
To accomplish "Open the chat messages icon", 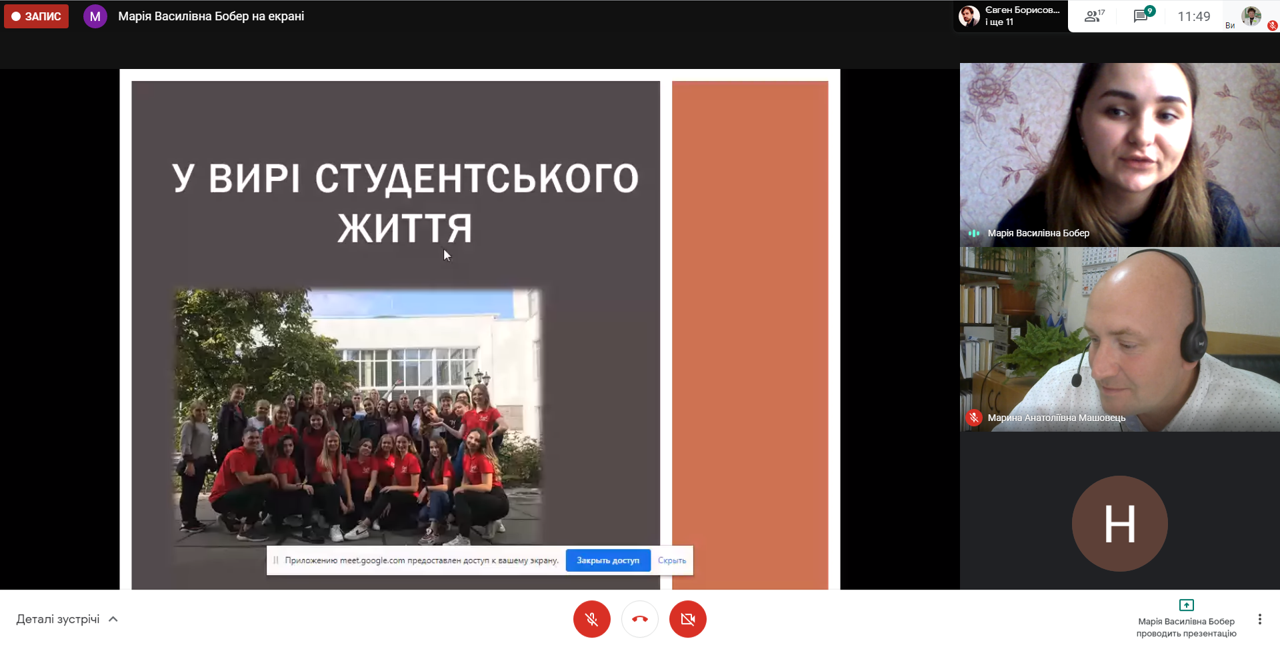I will pyautogui.click(x=1141, y=16).
